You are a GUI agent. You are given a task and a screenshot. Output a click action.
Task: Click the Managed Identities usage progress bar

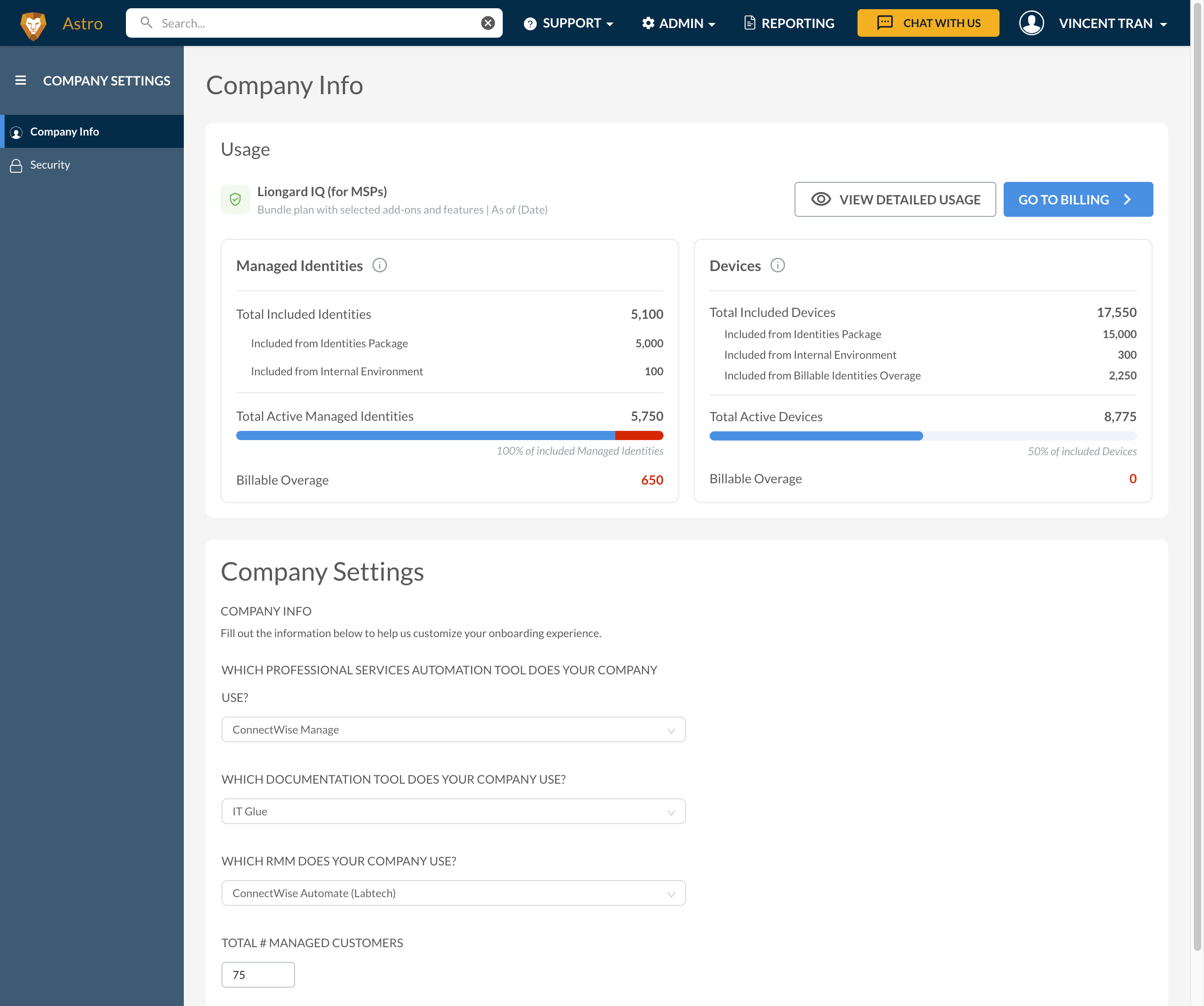point(449,435)
